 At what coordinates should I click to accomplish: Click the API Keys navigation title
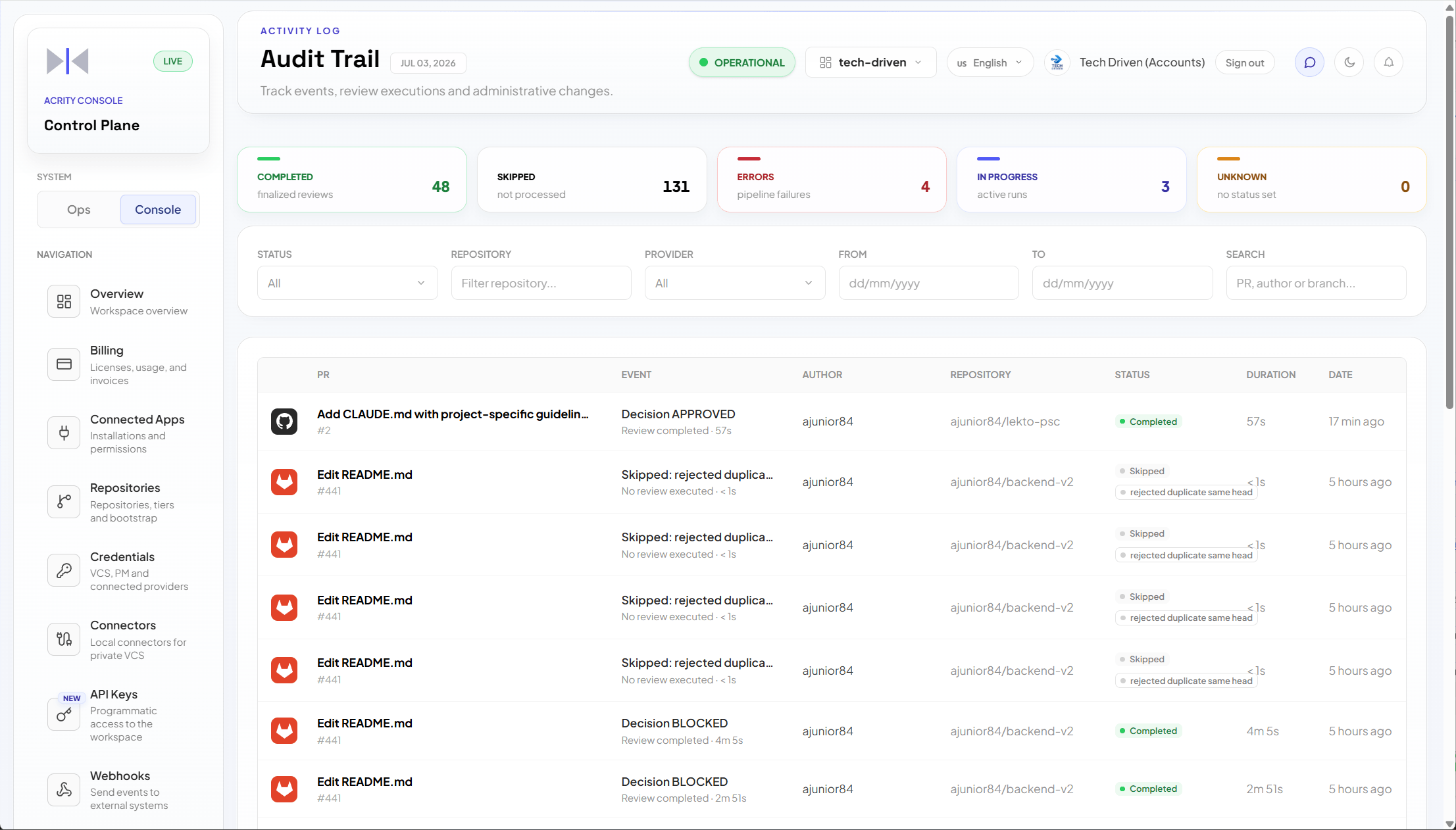click(x=114, y=694)
